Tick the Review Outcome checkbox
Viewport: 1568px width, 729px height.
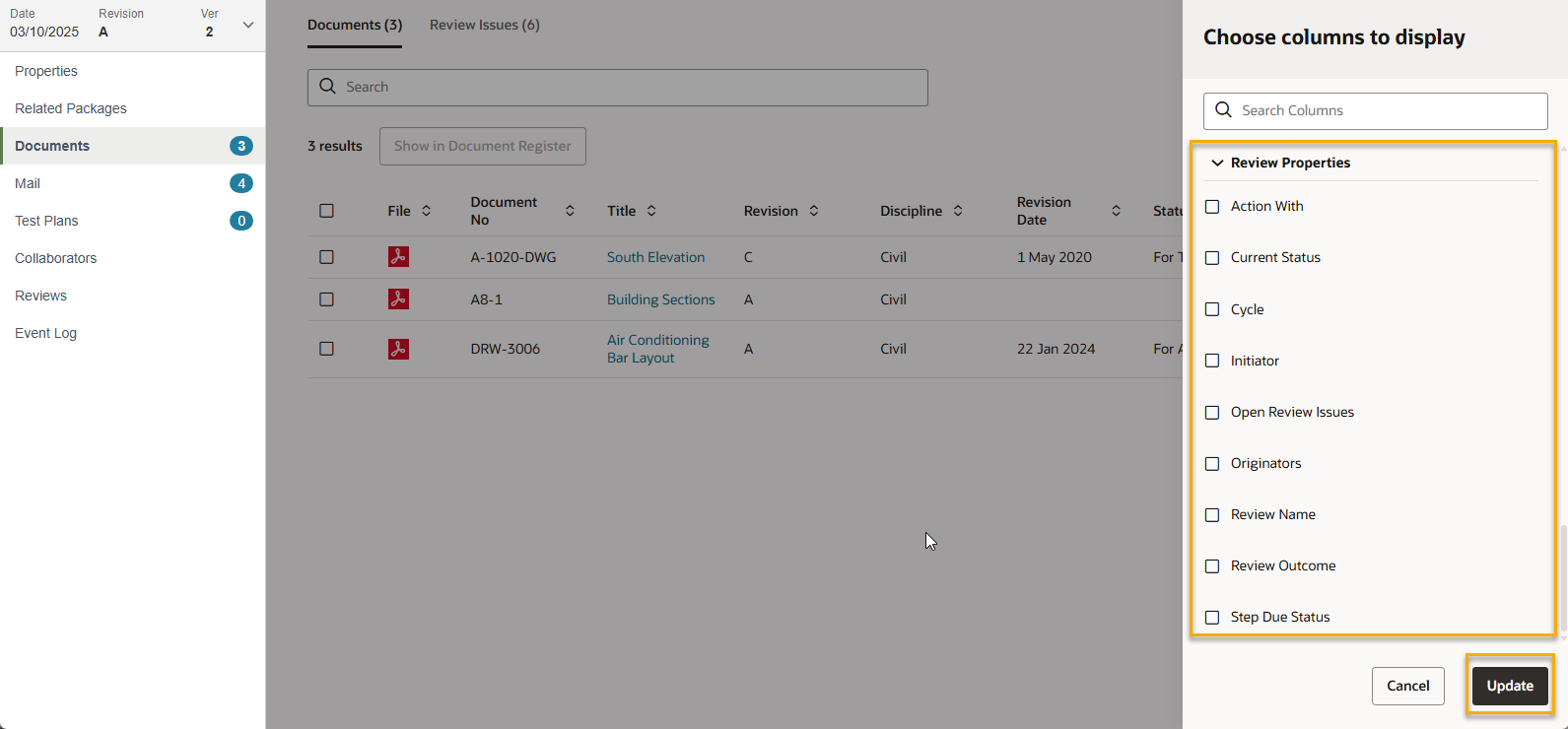point(1212,566)
